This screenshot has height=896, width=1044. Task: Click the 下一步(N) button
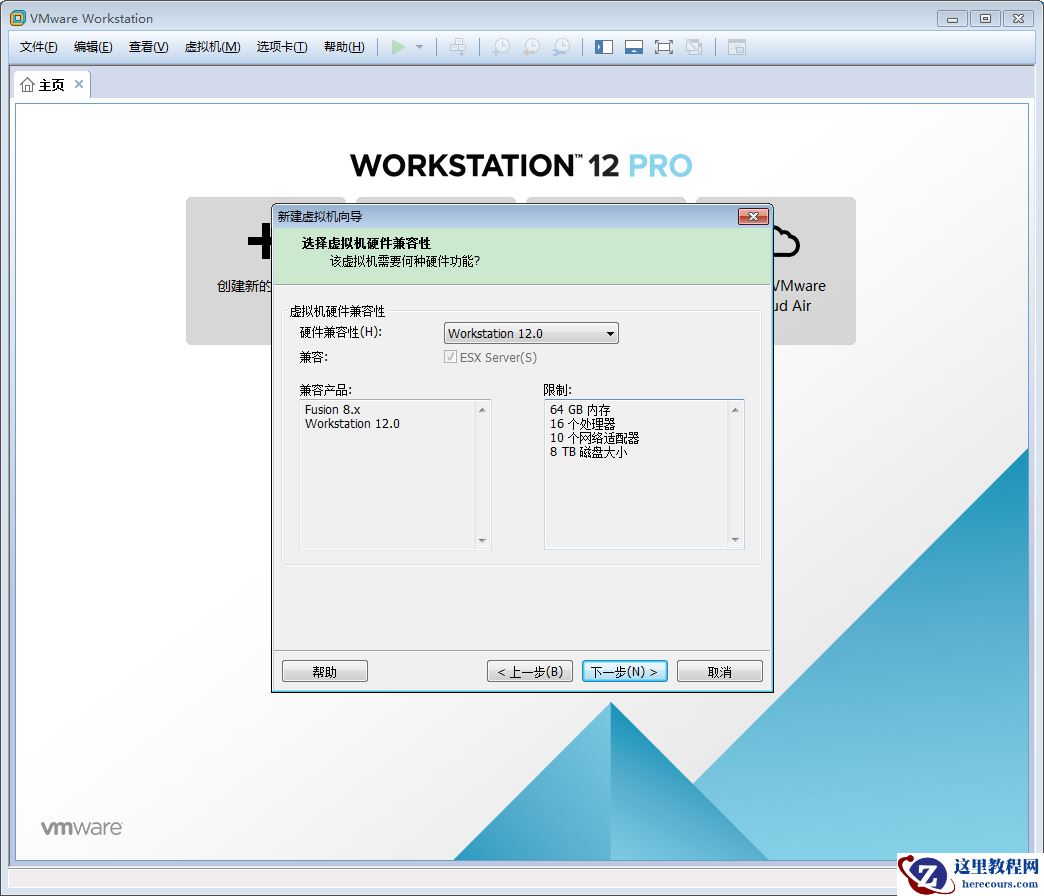click(x=624, y=671)
